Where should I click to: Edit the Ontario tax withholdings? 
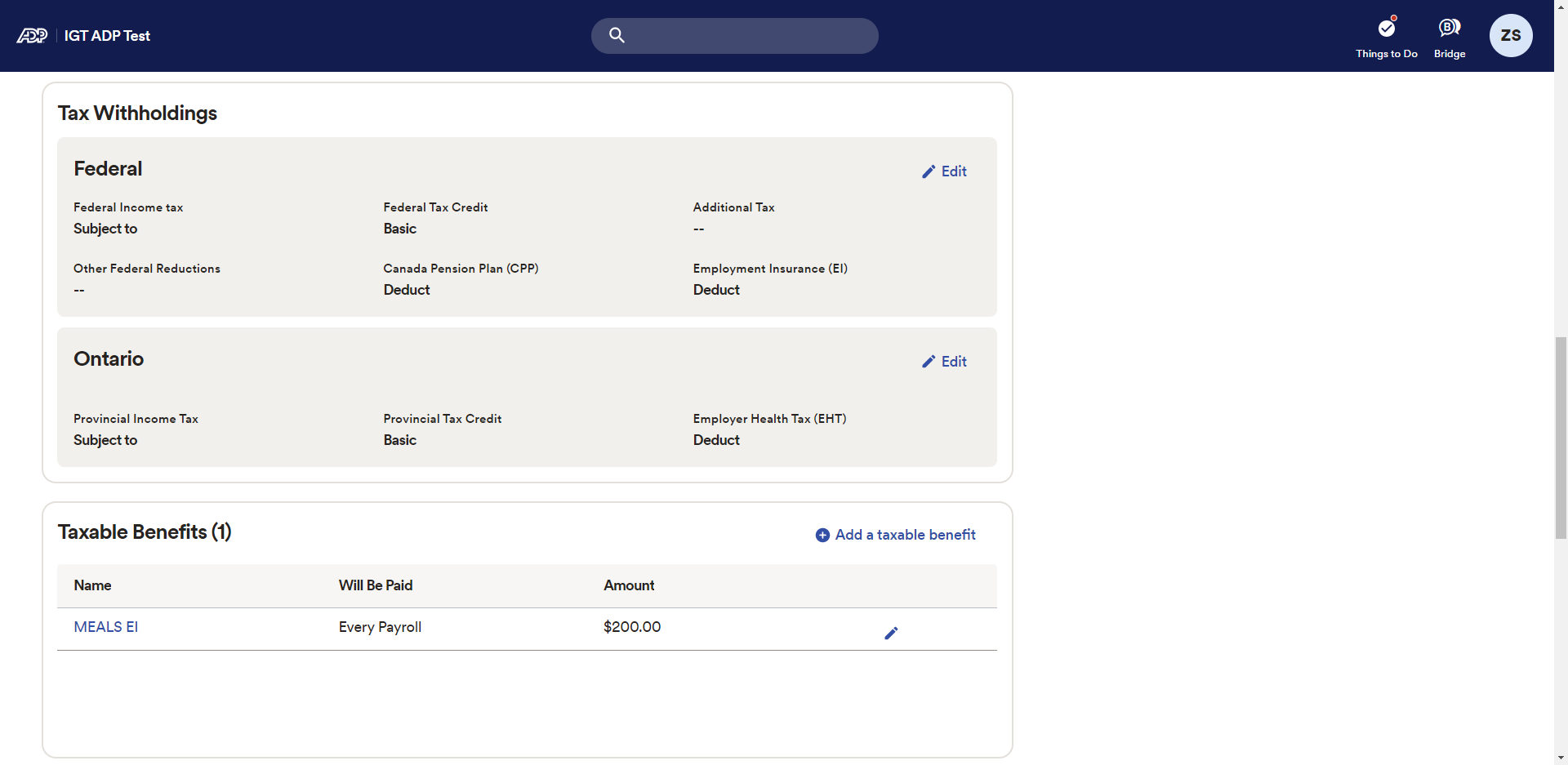[945, 362]
